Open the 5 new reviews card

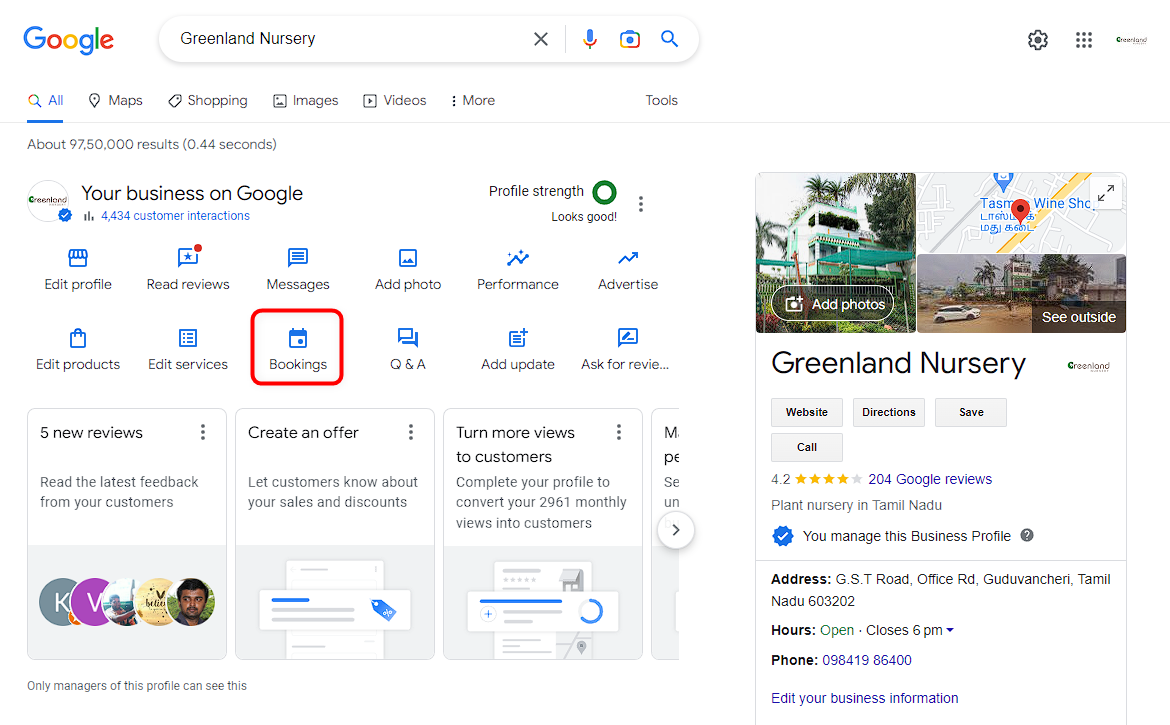click(127, 534)
